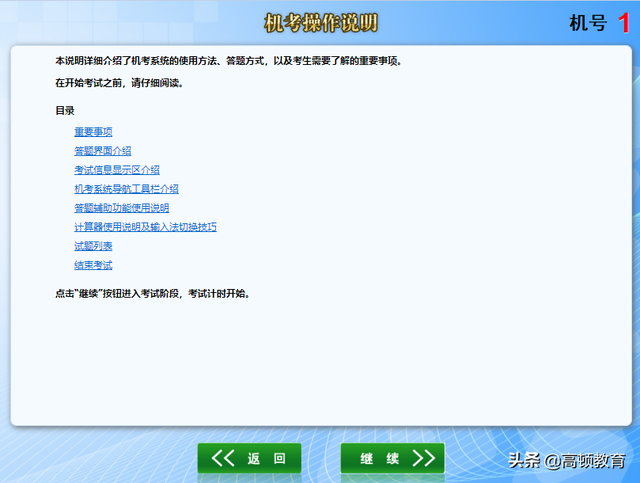Image resolution: width=640 pixels, height=483 pixels.
Task: Open the 答题辅助功能使用说明 link
Action: coord(122,208)
